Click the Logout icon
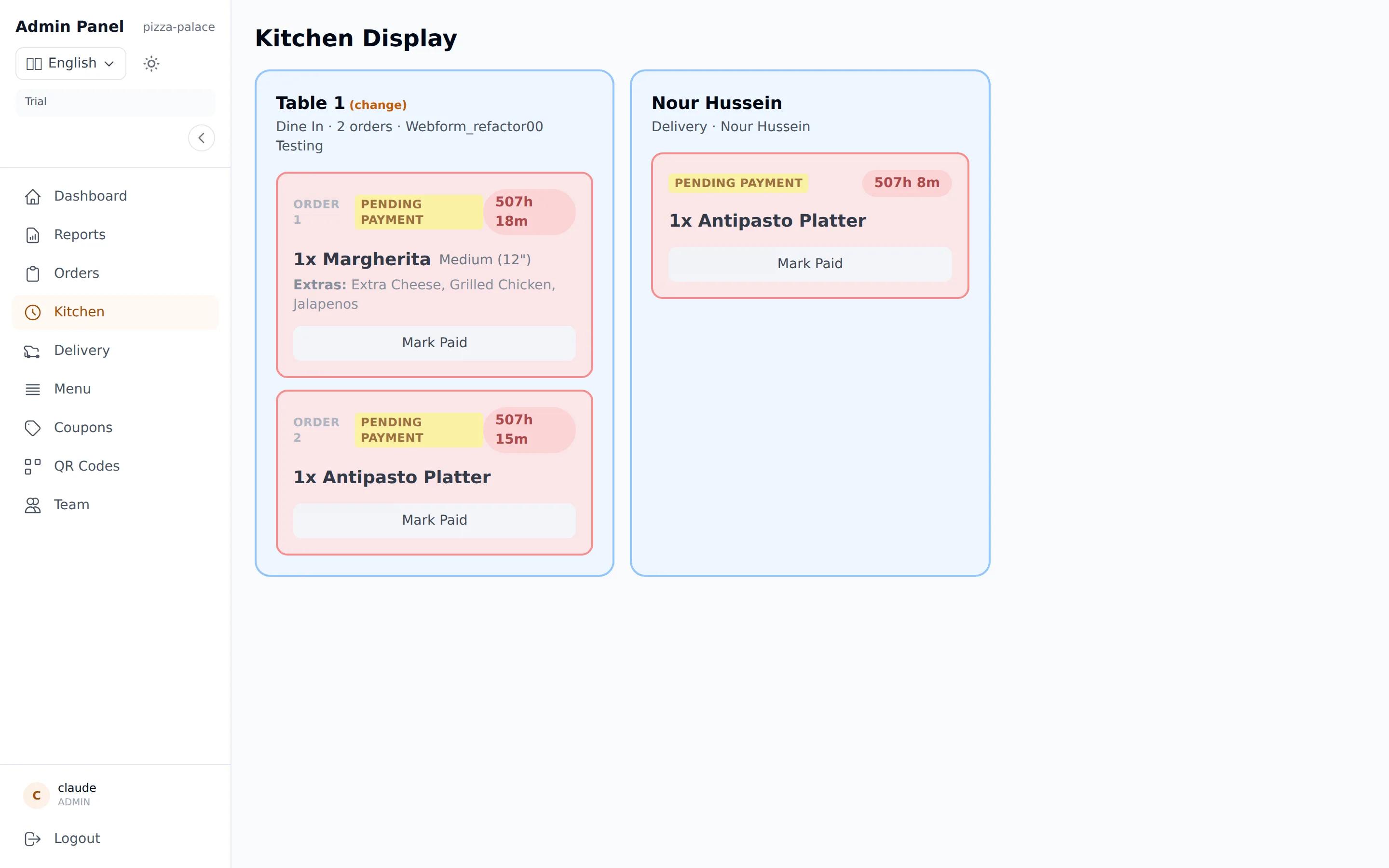This screenshot has width=1389, height=868. pyautogui.click(x=33, y=839)
